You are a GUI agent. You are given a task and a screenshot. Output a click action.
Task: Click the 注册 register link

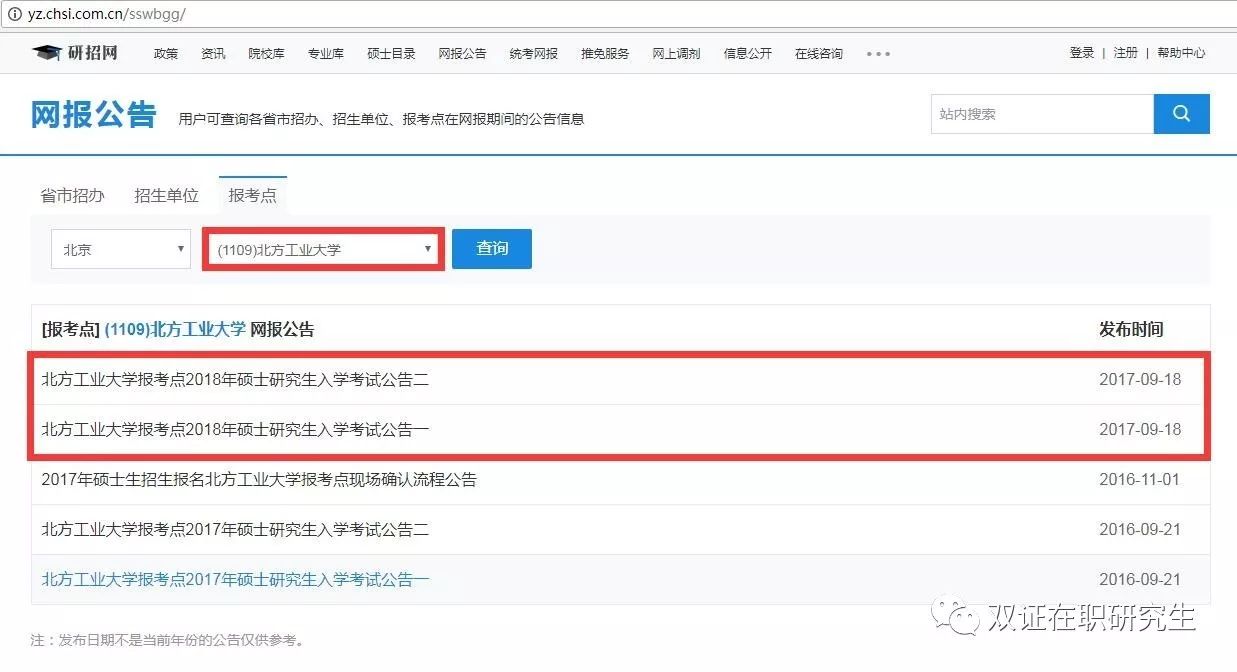click(1126, 53)
